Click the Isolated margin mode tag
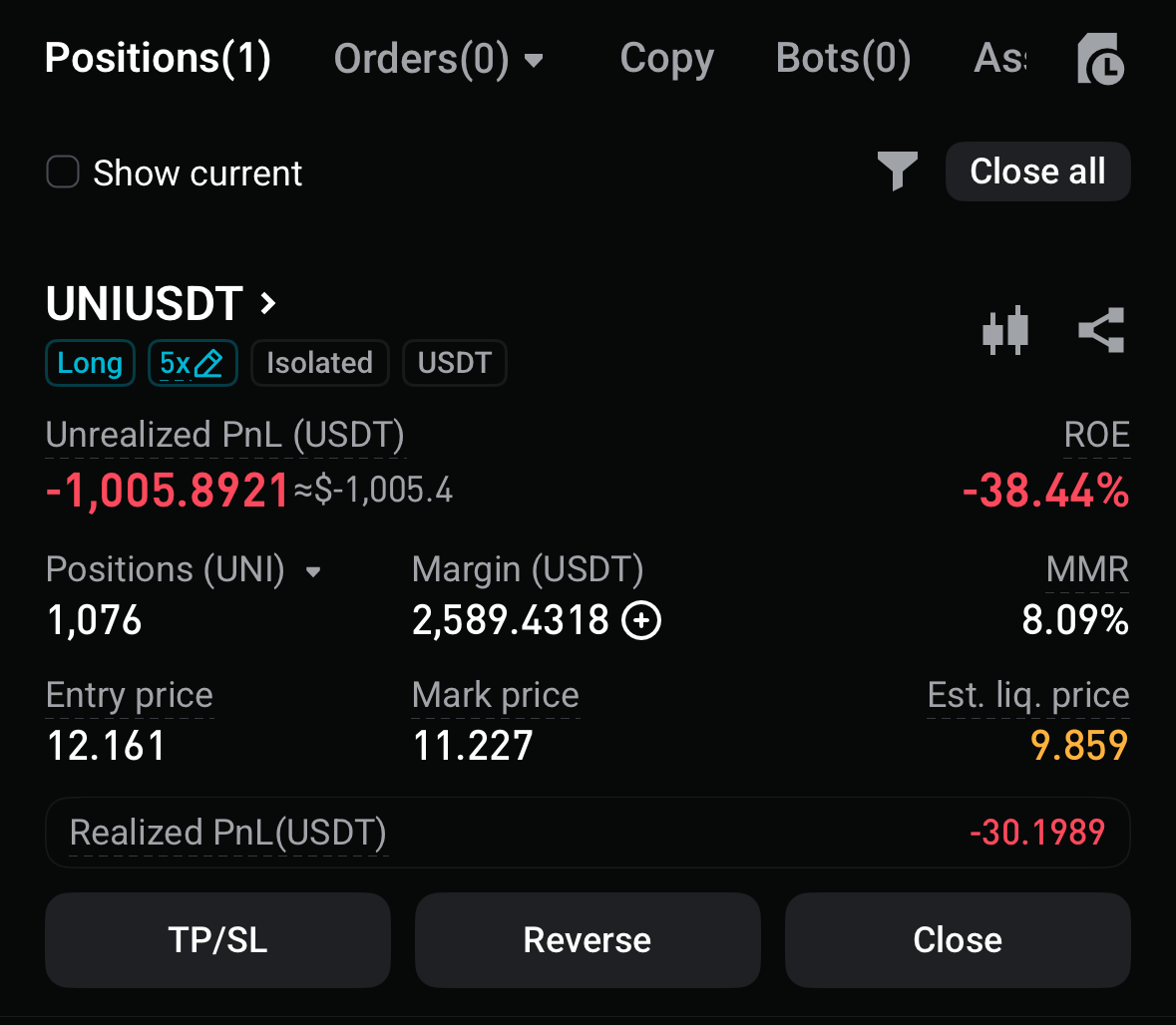1176x1025 pixels. pos(319,363)
